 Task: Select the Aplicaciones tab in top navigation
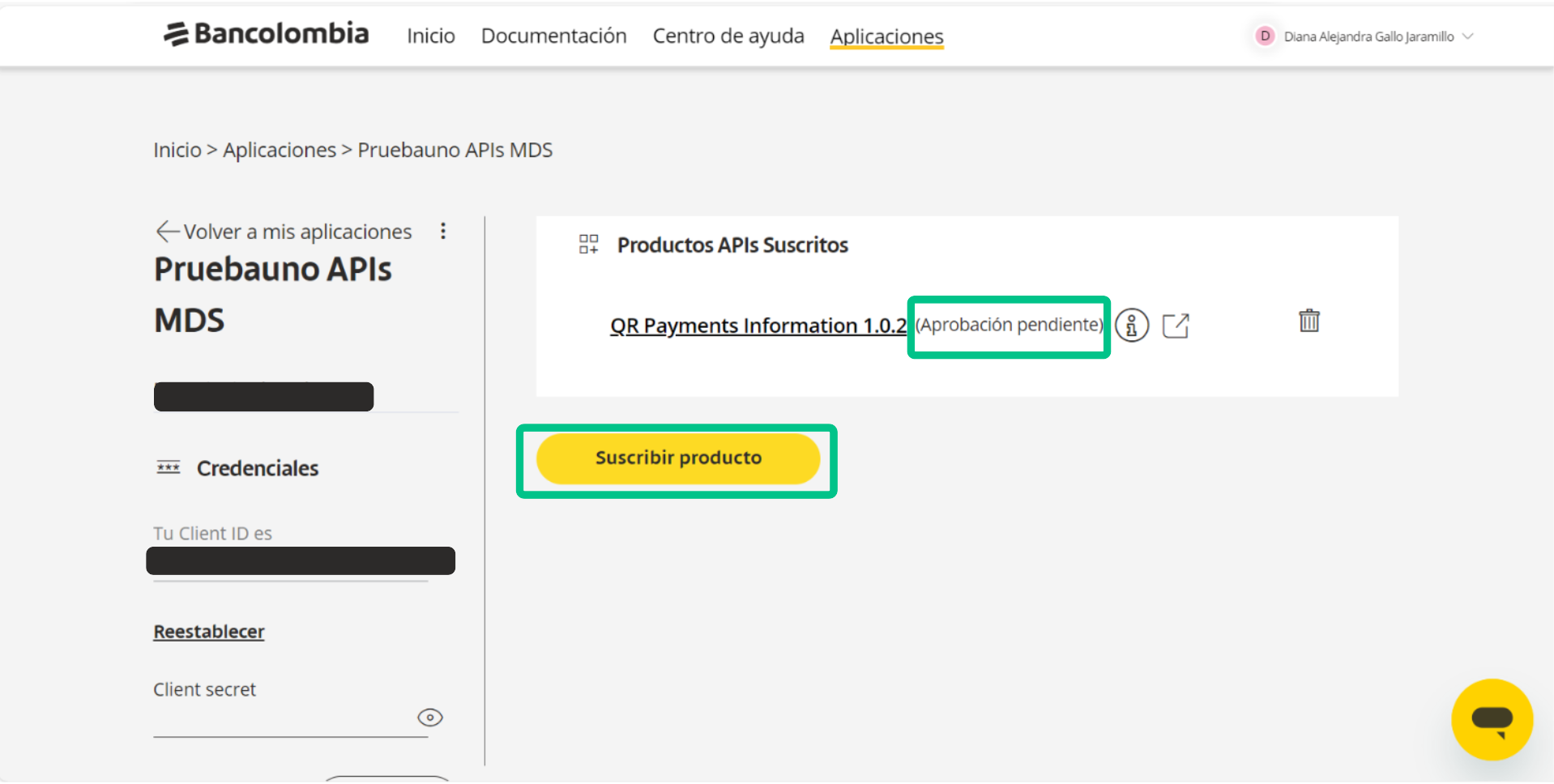point(886,36)
